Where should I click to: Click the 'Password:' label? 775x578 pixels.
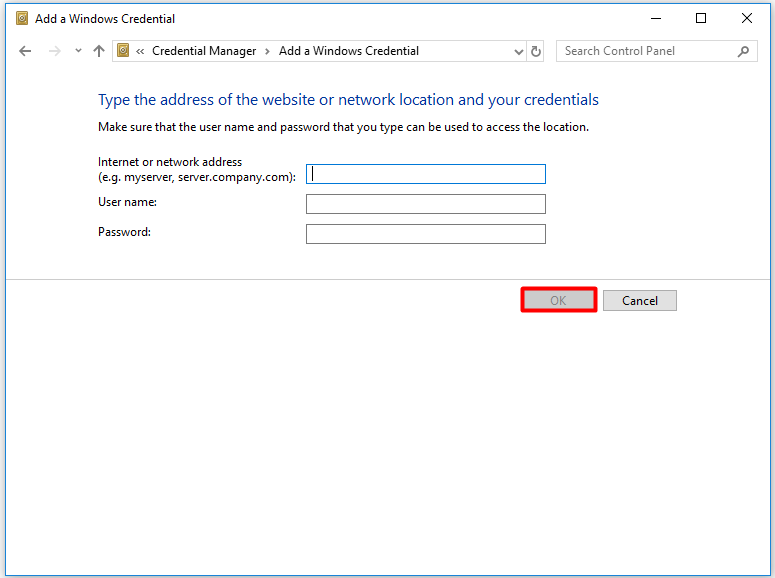click(x=124, y=232)
